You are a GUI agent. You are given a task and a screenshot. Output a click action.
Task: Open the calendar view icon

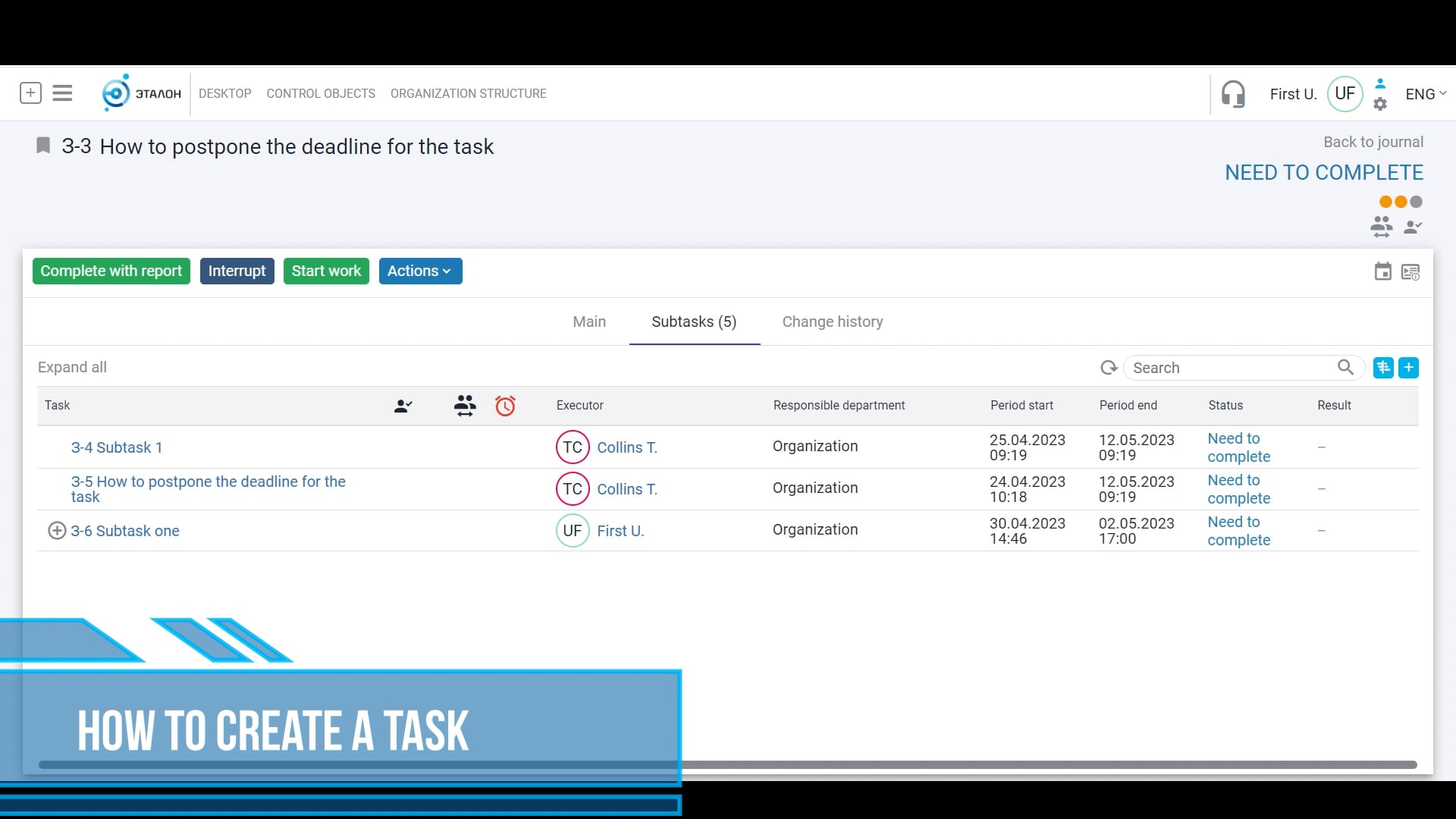tap(1382, 271)
